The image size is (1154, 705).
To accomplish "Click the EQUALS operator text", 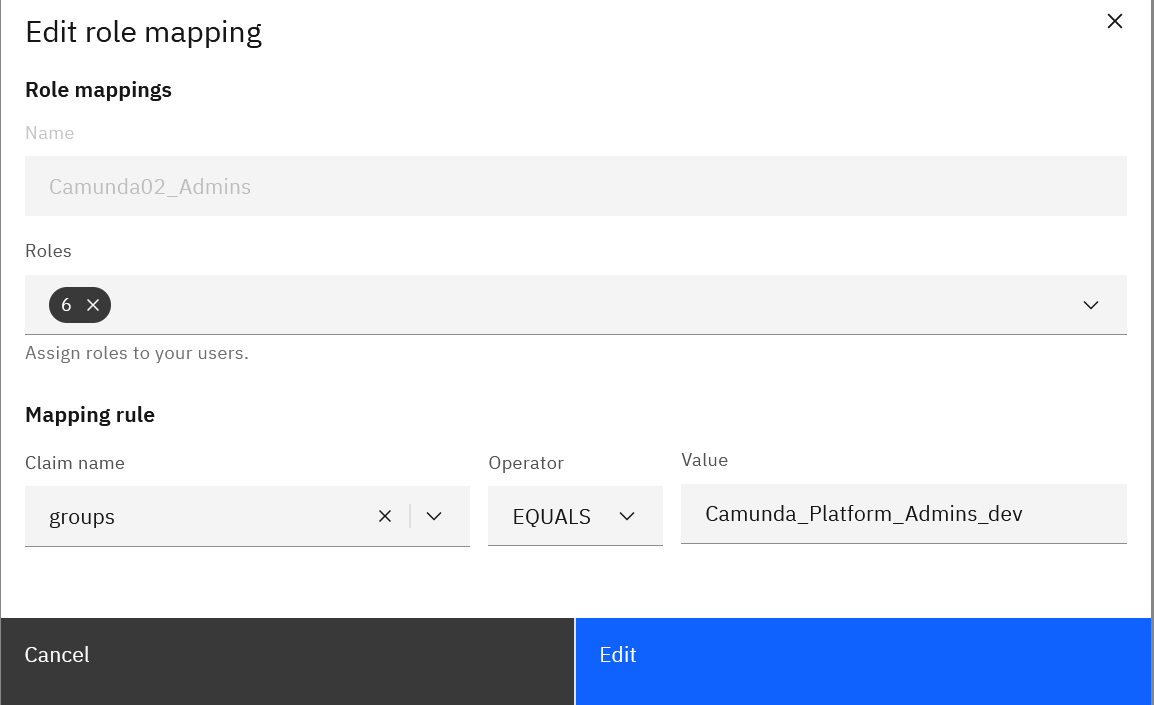I will click(551, 516).
